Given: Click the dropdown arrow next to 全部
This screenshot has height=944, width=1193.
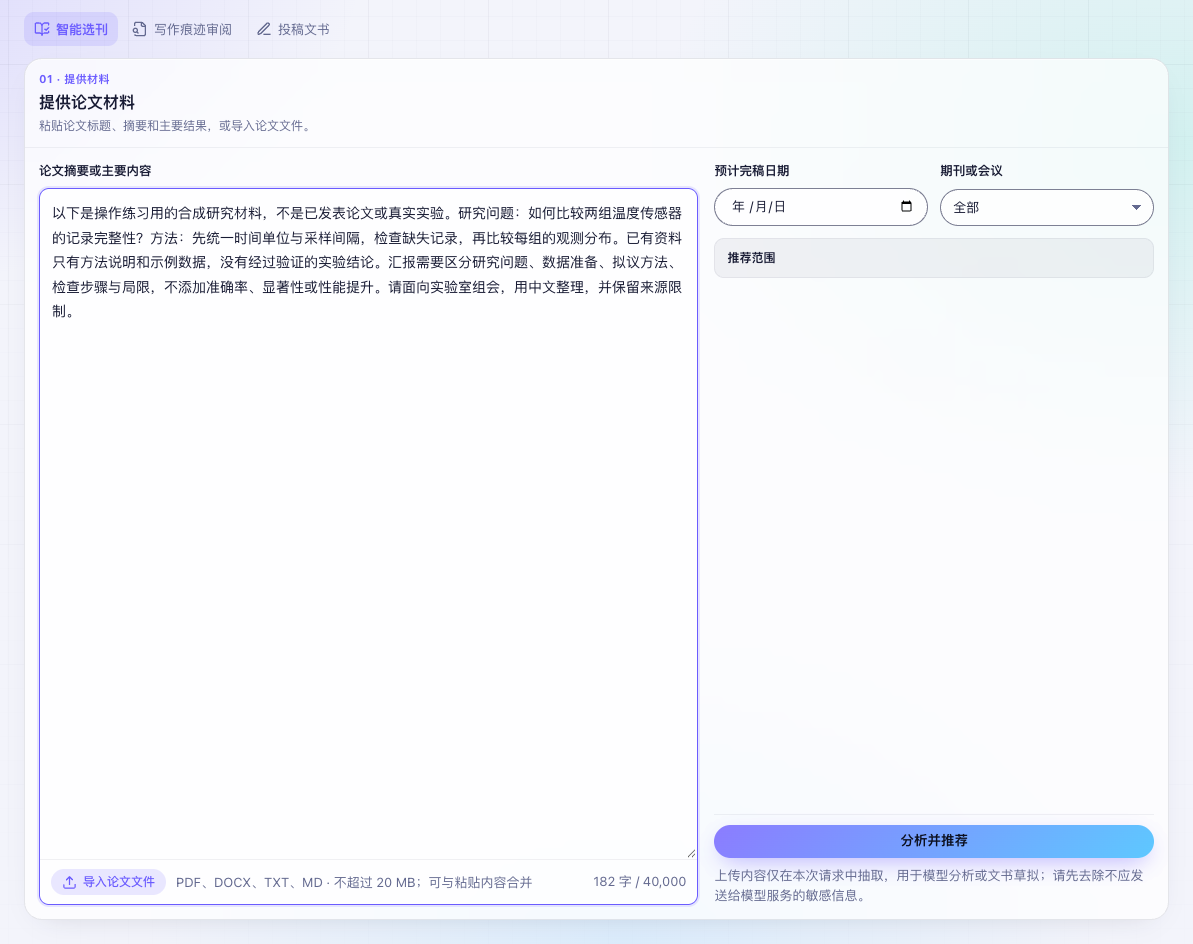Looking at the screenshot, I should coord(1136,207).
